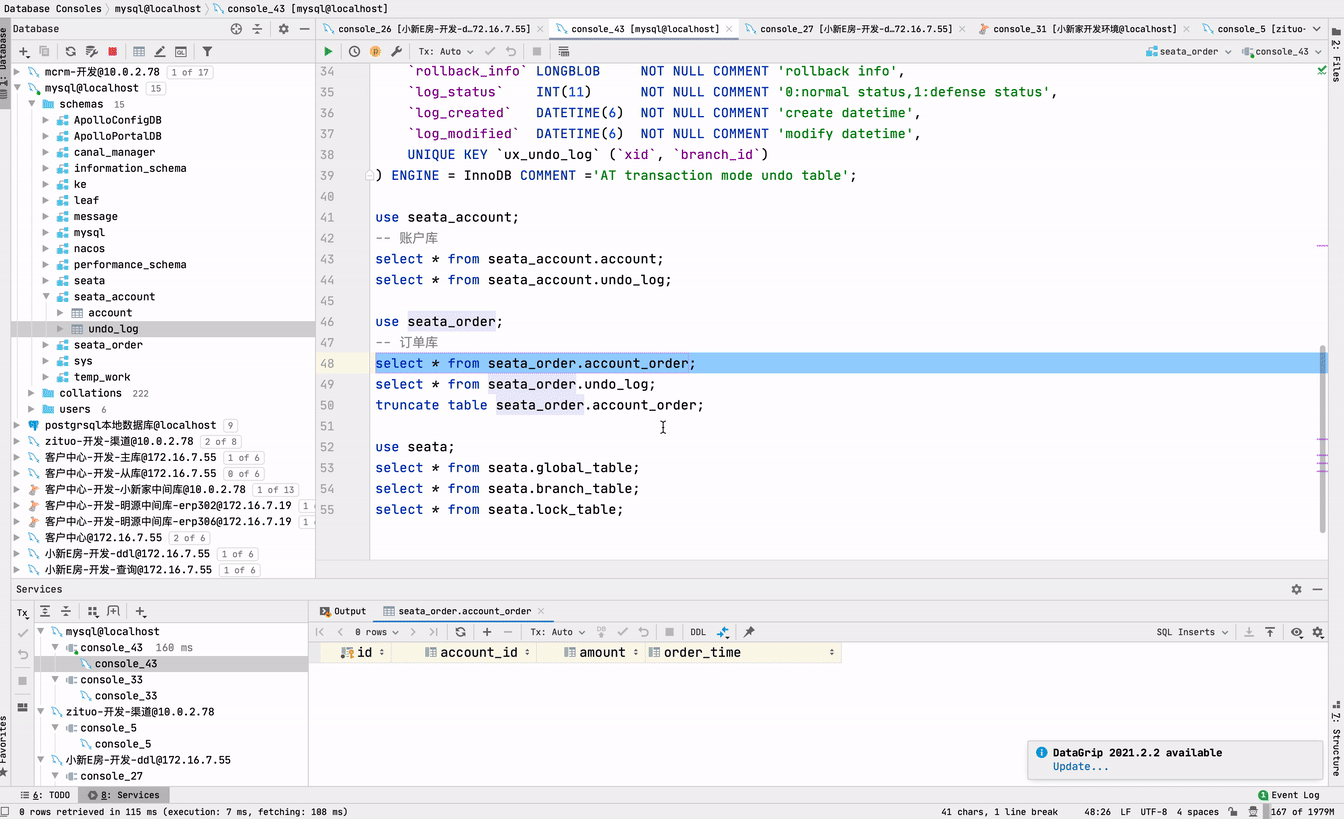Open console settings wrench icon
The width and height of the screenshot is (1344, 819).
396,51
